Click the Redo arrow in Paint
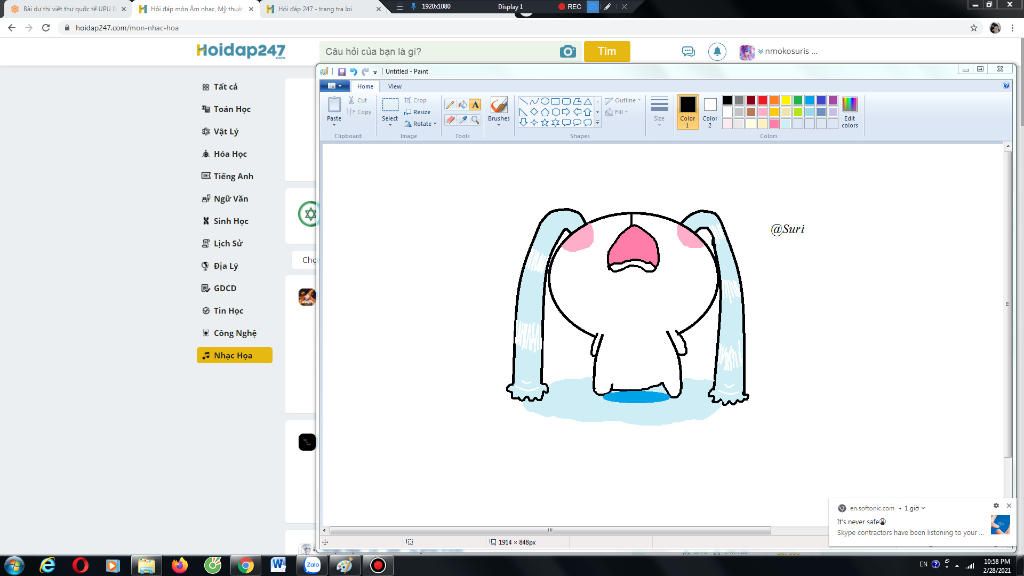Image resolution: width=1024 pixels, height=576 pixels. click(365, 71)
